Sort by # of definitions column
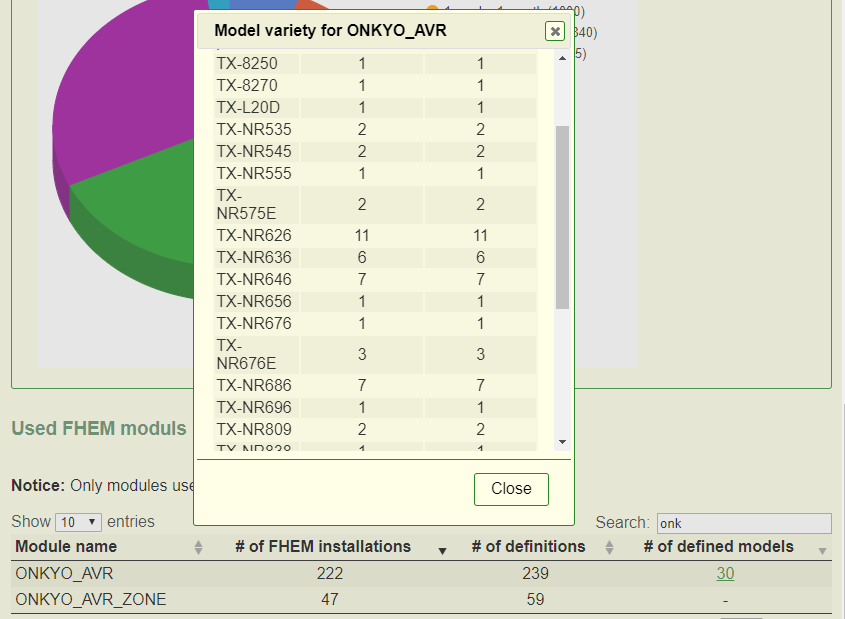Viewport: 845px width, 619px height. pyautogui.click(x=538, y=547)
